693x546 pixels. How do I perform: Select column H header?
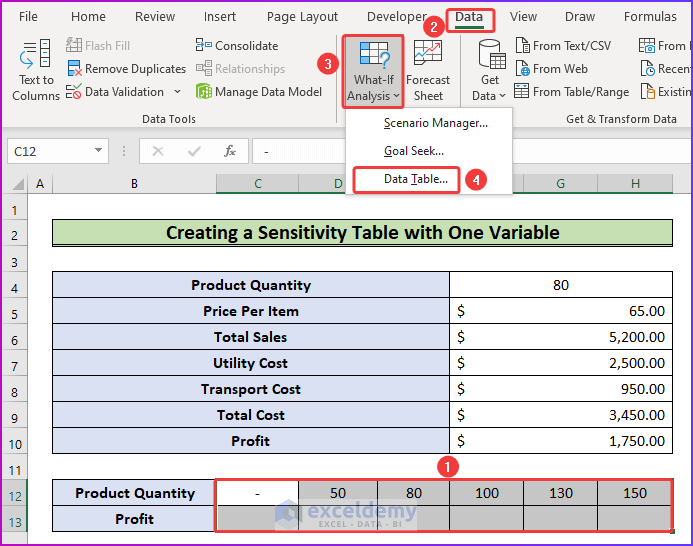click(635, 183)
